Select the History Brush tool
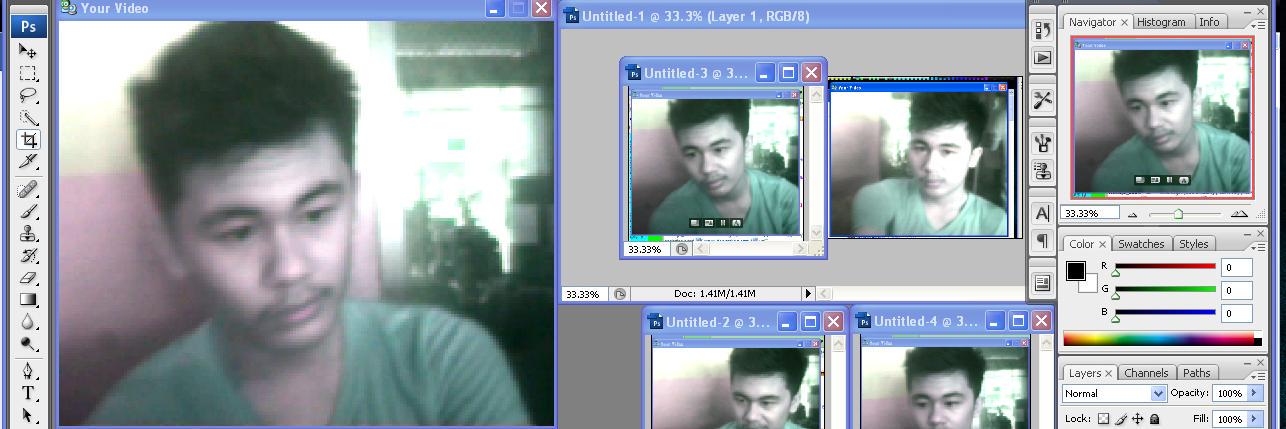The image size is (1286, 429). point(28,256)
